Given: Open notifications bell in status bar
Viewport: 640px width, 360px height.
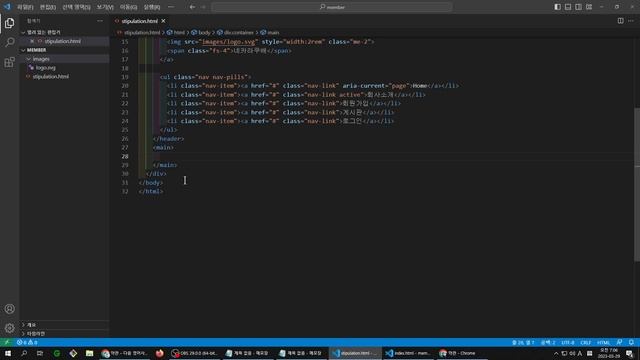Looking at the screenshot, I should click(631, 342).
